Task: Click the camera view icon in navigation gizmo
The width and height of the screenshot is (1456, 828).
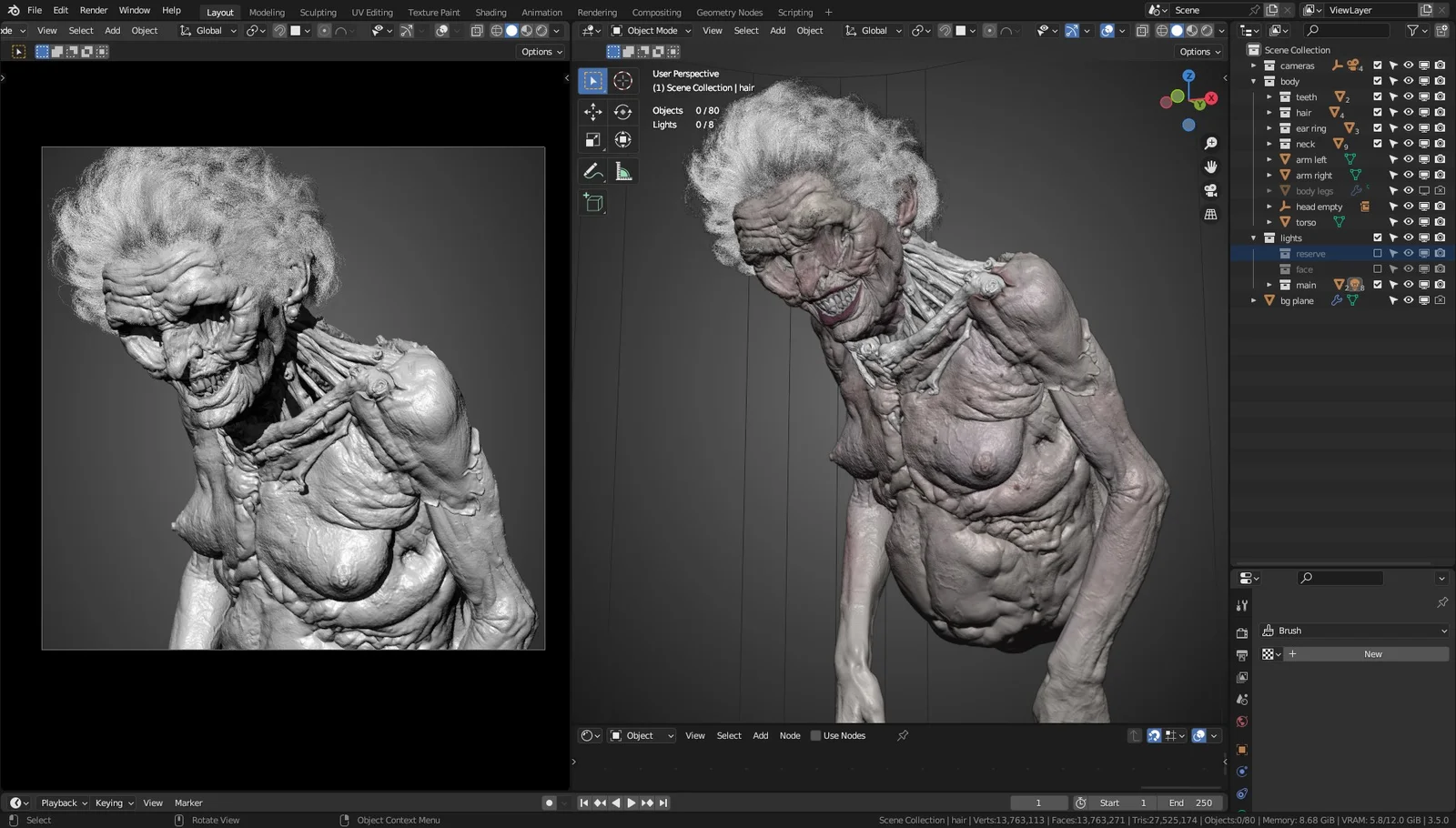Action: click(x=1210, y=189)
